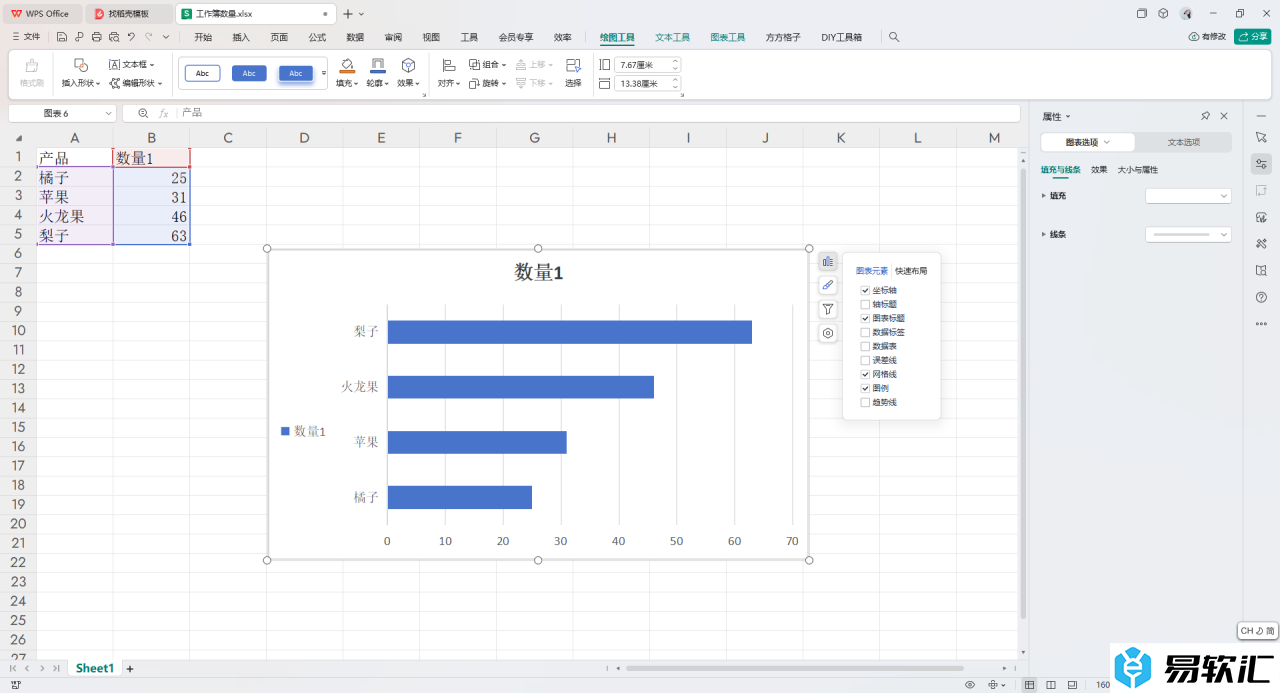1280x693 pixels.
Task: Select the Sheet1 sheet tab
Action: [95, 668]
